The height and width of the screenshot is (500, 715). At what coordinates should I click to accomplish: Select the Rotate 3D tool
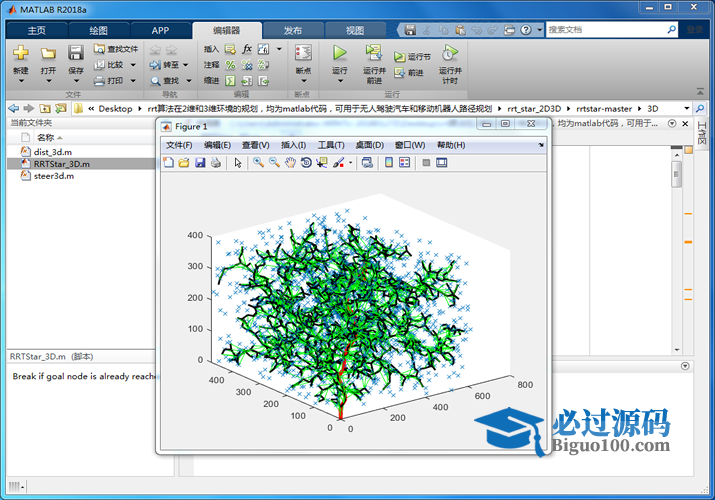coord(306,162)
